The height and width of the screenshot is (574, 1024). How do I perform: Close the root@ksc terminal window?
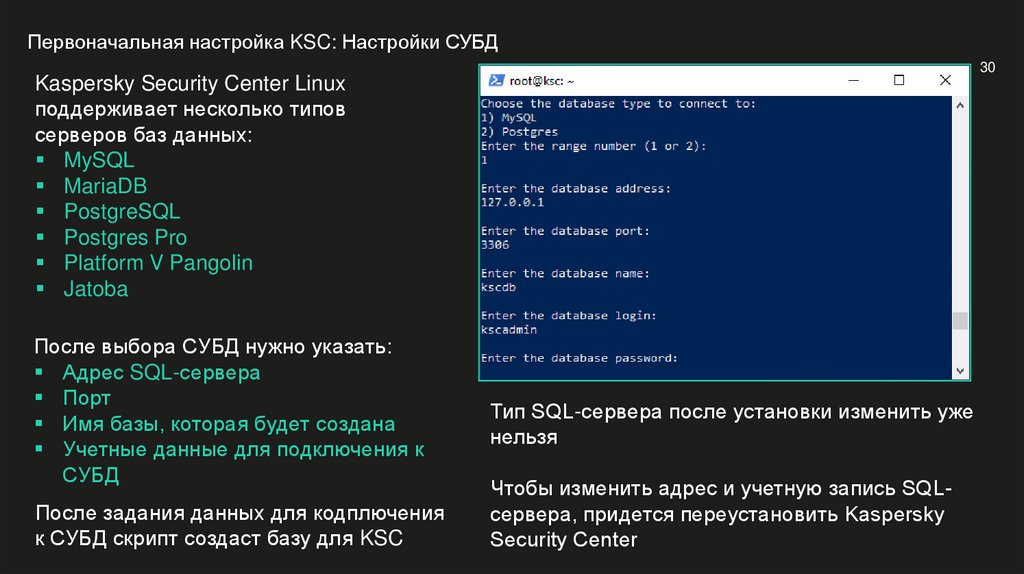click(x=945, y=80)
